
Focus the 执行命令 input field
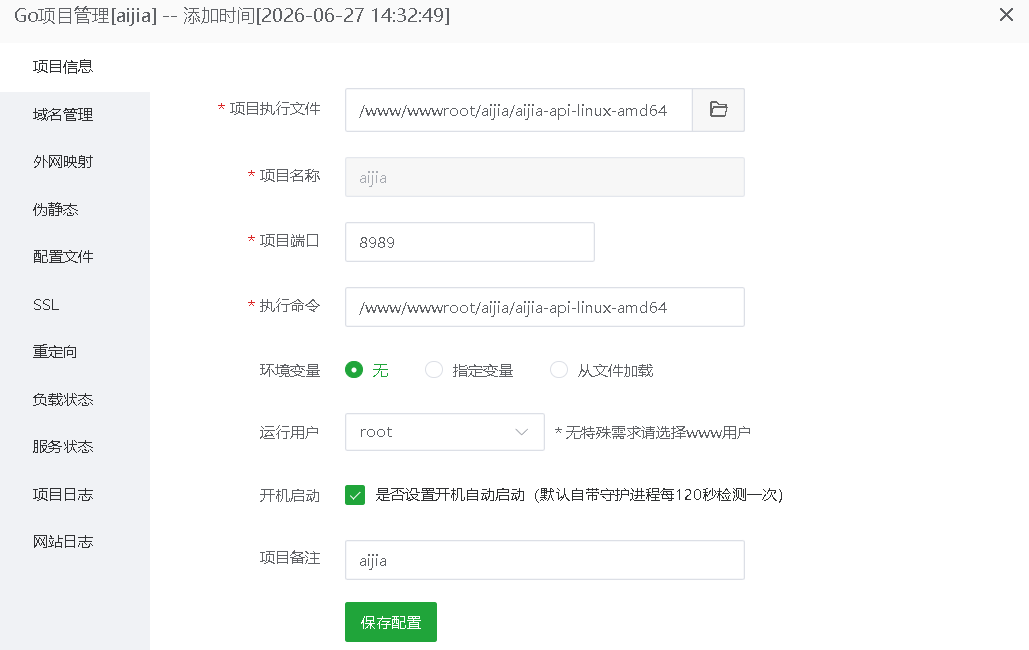(545, 307)
